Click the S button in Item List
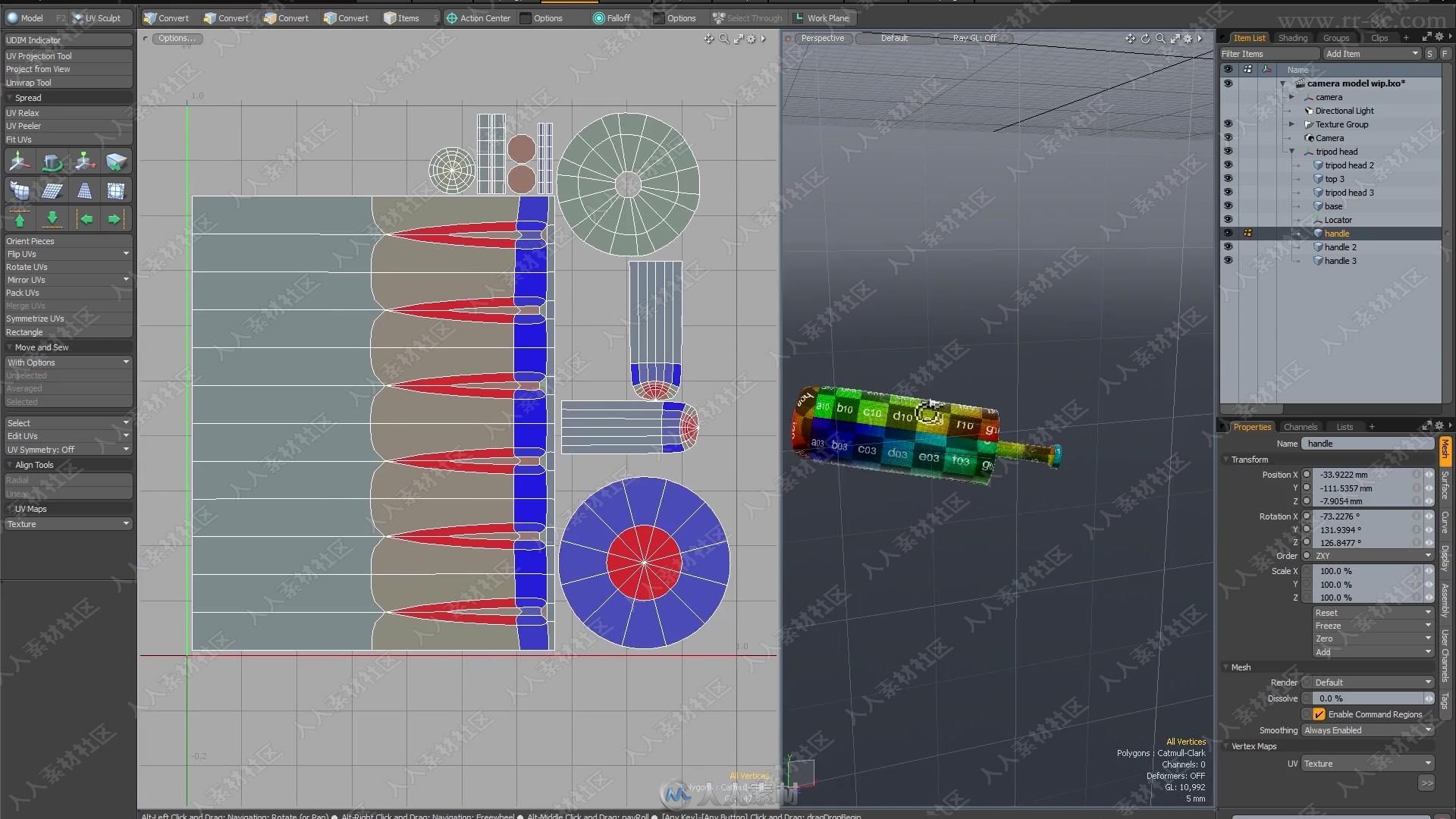1456x819 pixels. click(x=1429, y=54)
